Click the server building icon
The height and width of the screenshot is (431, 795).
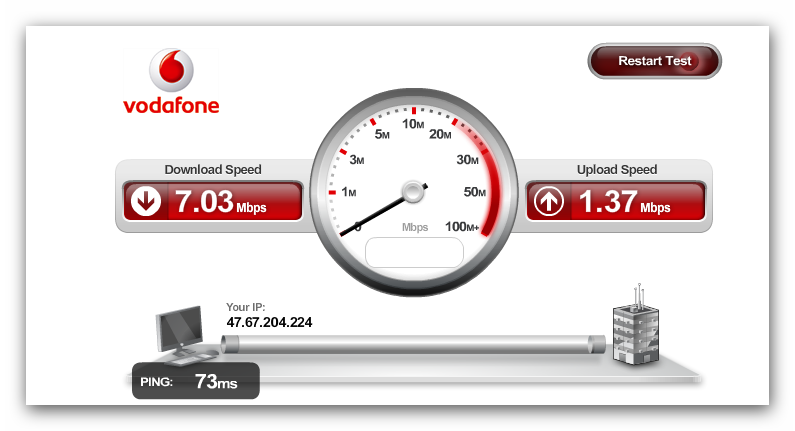[636, 325]
